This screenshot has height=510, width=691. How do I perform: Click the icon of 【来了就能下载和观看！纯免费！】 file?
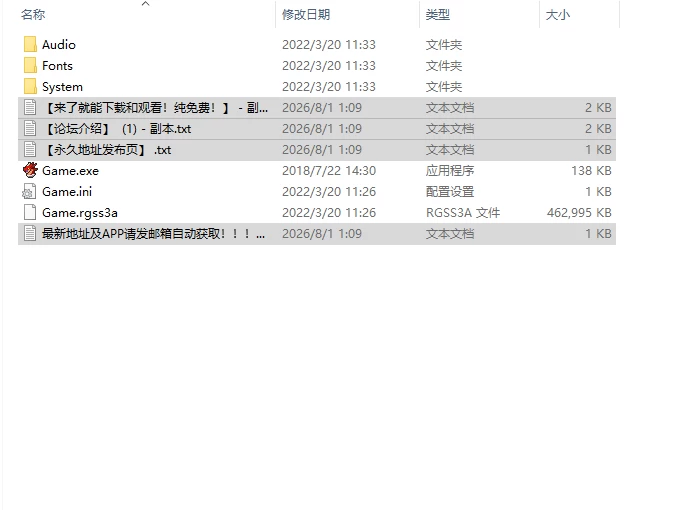(30, 108)
